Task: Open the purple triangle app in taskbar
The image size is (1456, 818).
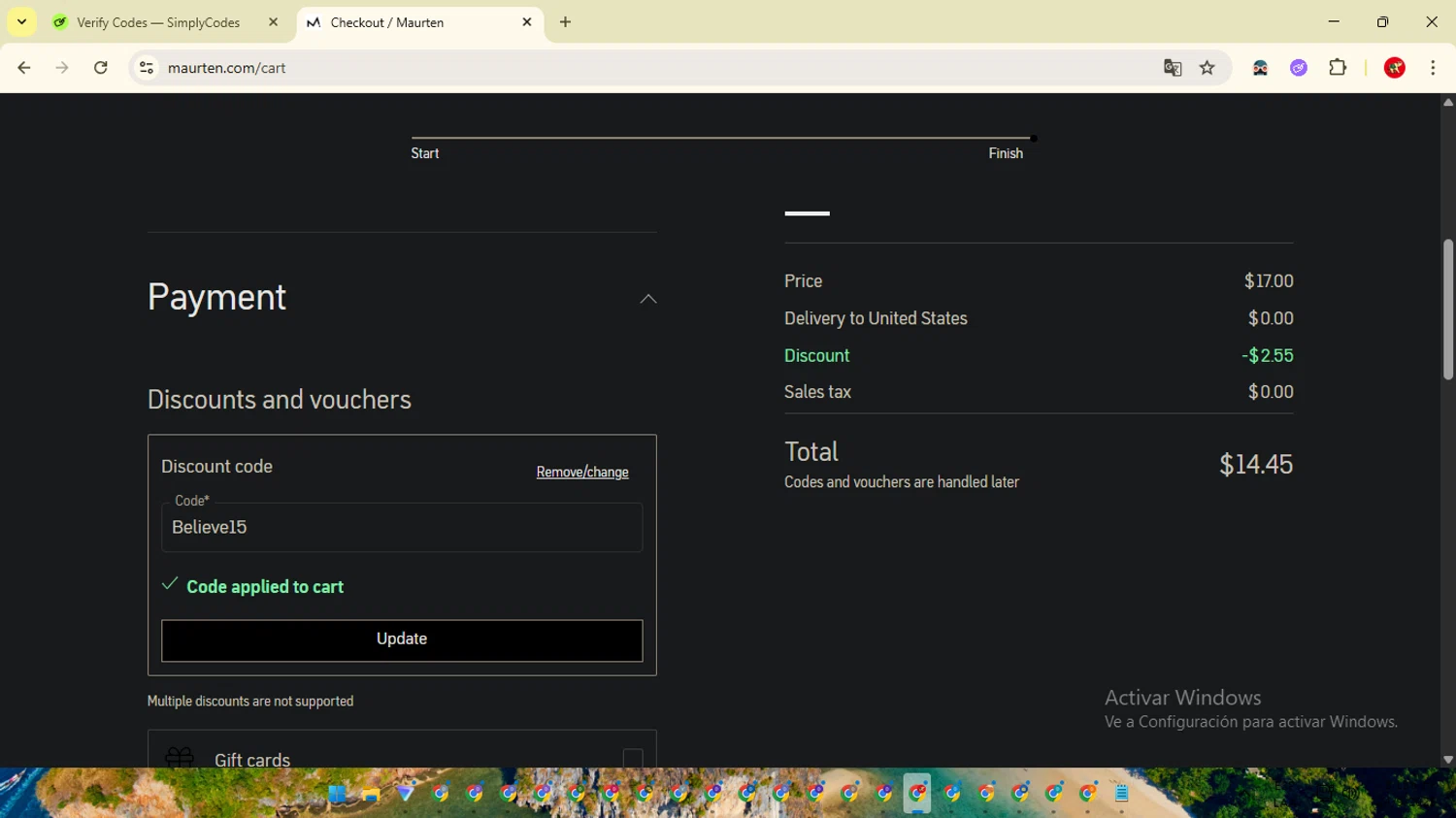Action: pyautogui.click(x=406, y=794)
